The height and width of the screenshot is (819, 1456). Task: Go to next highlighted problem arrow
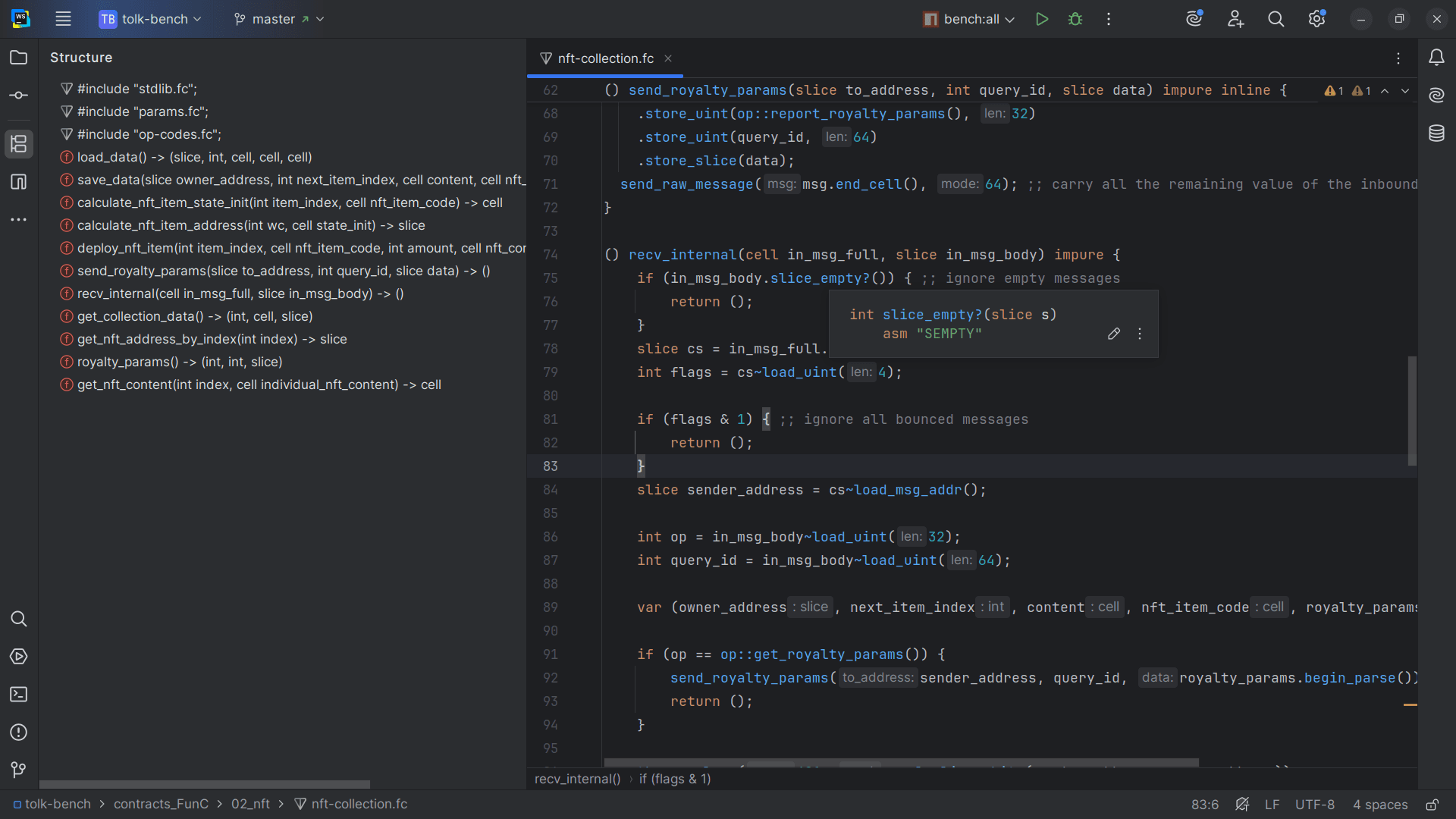pyautogui.click(x=1405, y=91)
